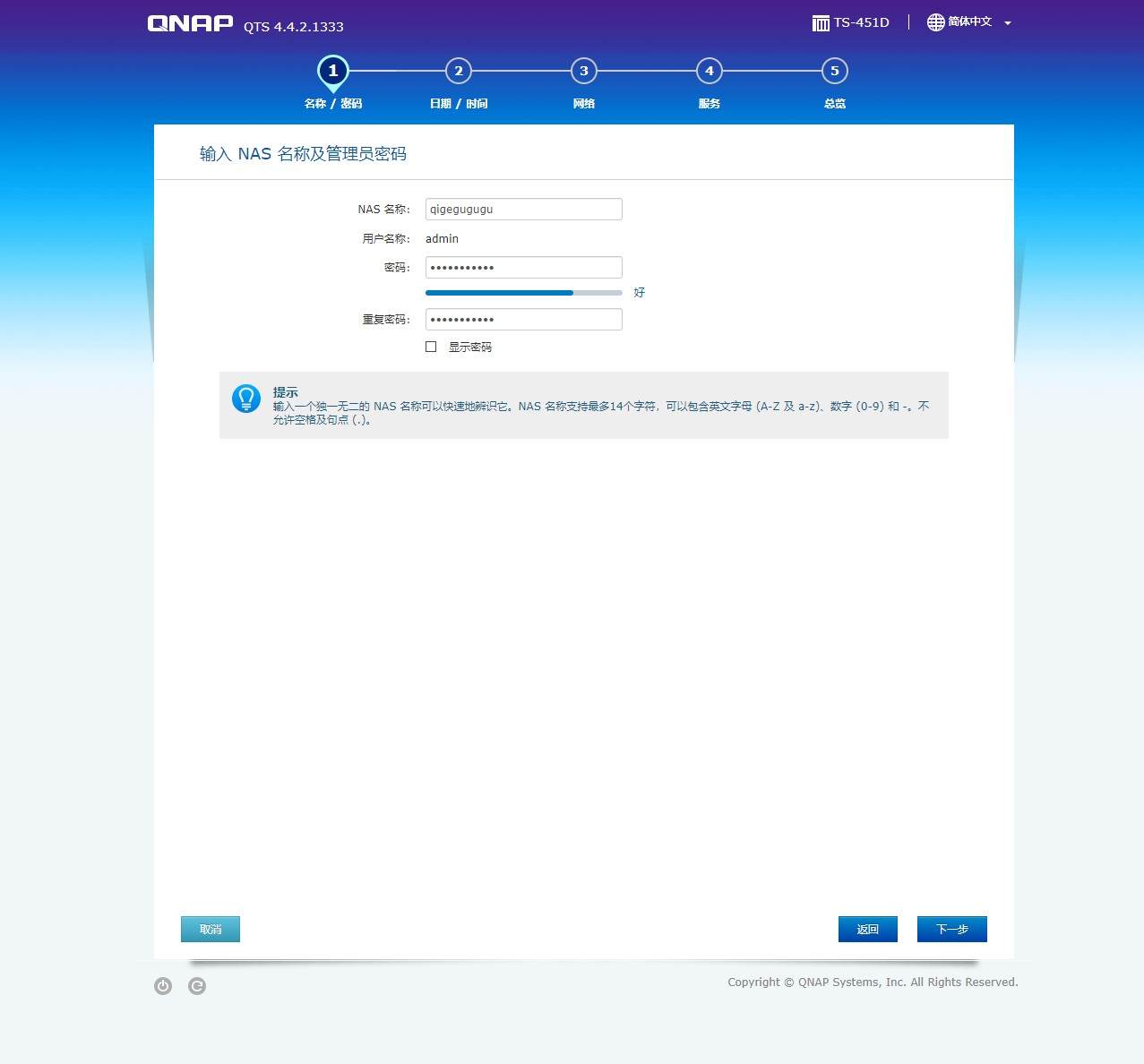This screenshot has height=1064, width=1144.
Task: Click the admin username text
Action: 442,239
